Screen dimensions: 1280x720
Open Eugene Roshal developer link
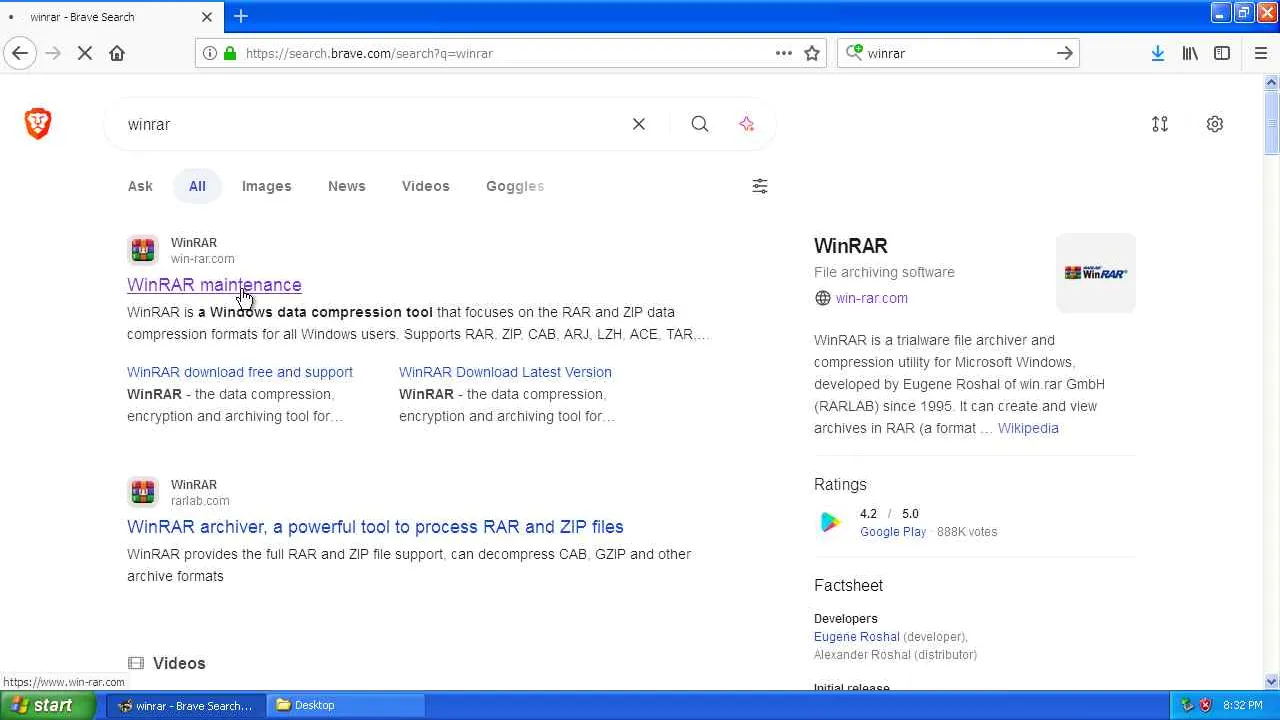857,637
